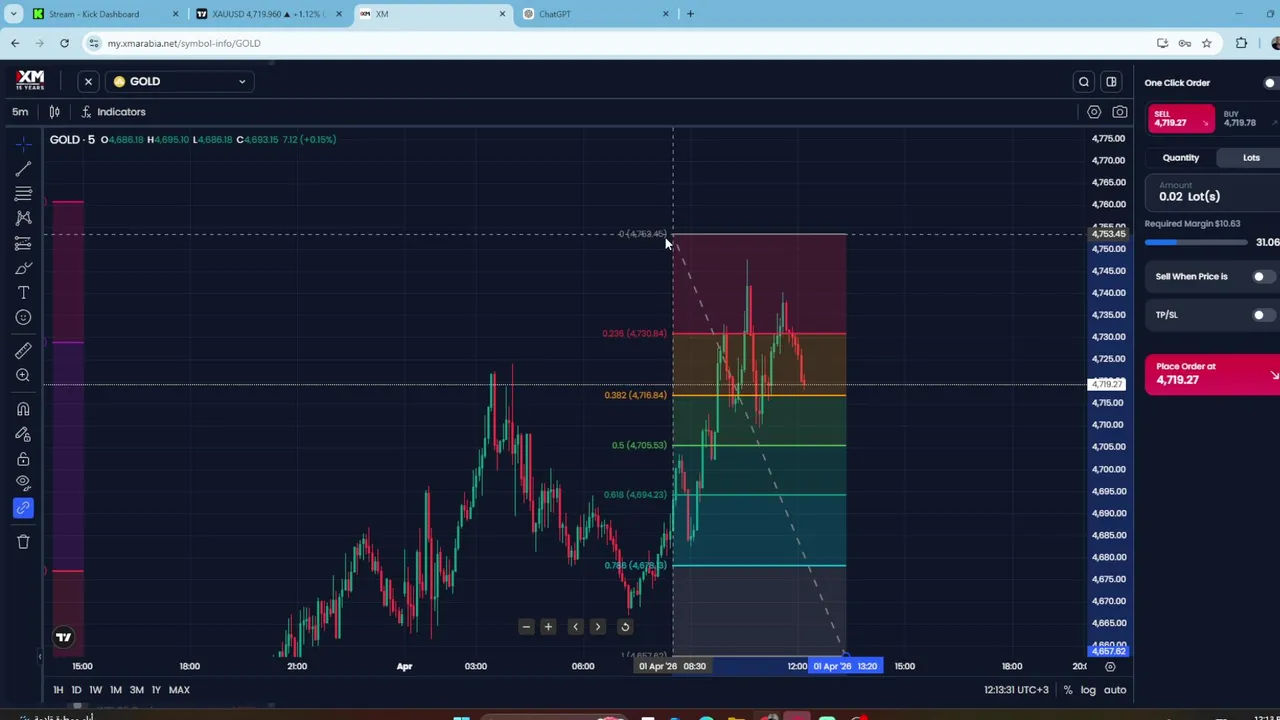1280x720 pixels.
Task: Click the stay-in-drawing-mode pencil lock icon
Action: click(23, 434)
